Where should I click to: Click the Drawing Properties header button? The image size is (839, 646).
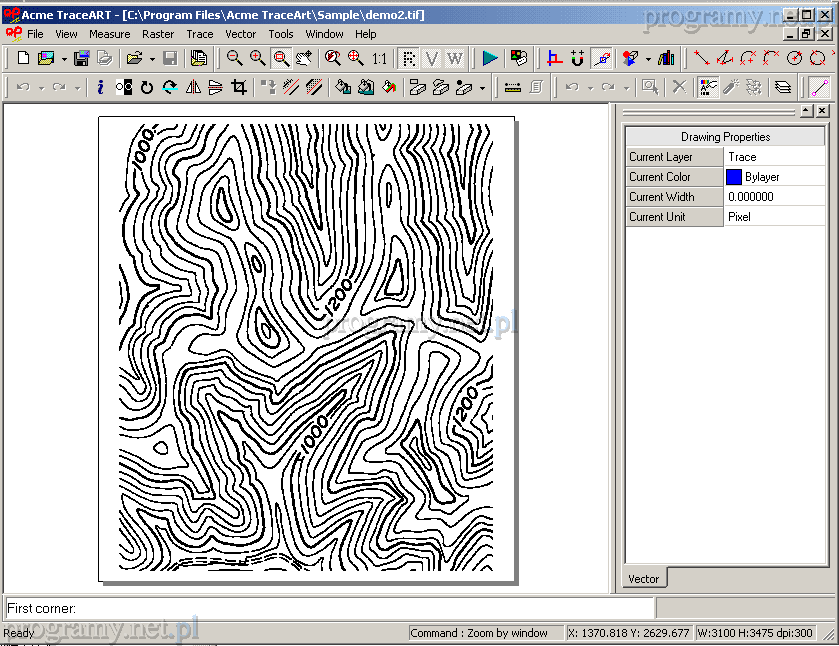(x=725, y=136)
